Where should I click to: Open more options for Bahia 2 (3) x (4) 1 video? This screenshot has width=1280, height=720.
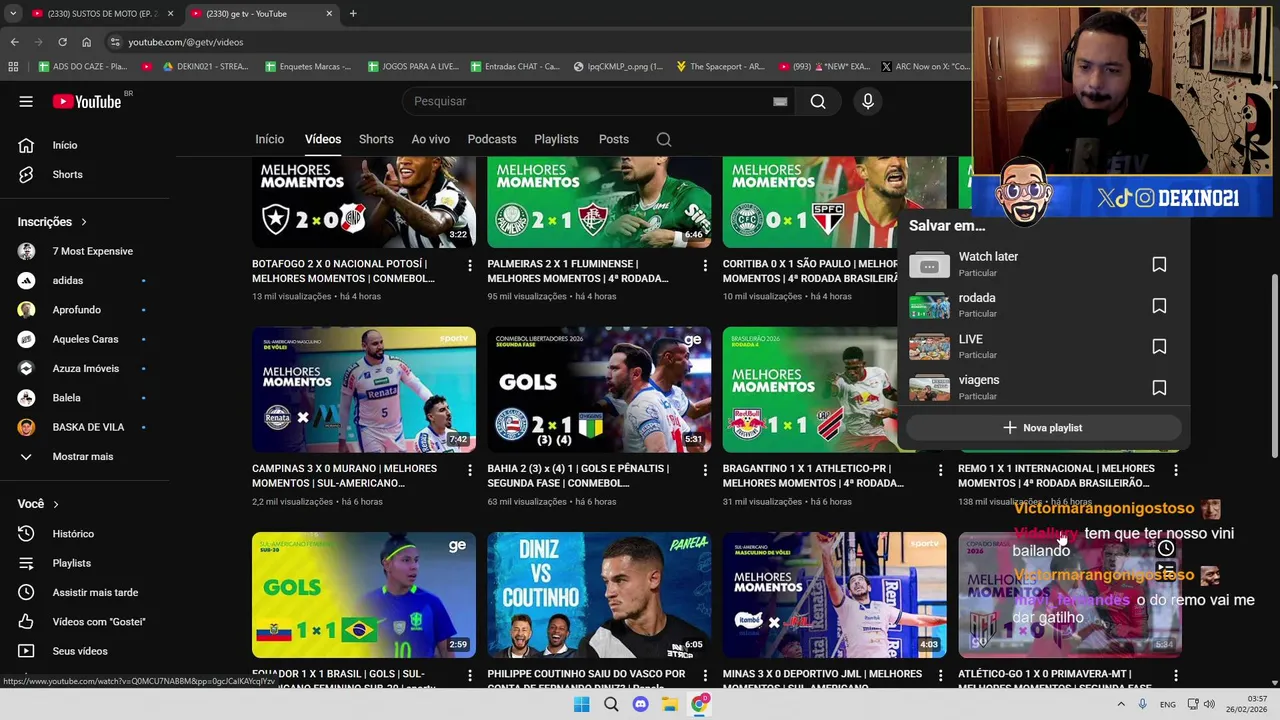[x=705, y=469]
